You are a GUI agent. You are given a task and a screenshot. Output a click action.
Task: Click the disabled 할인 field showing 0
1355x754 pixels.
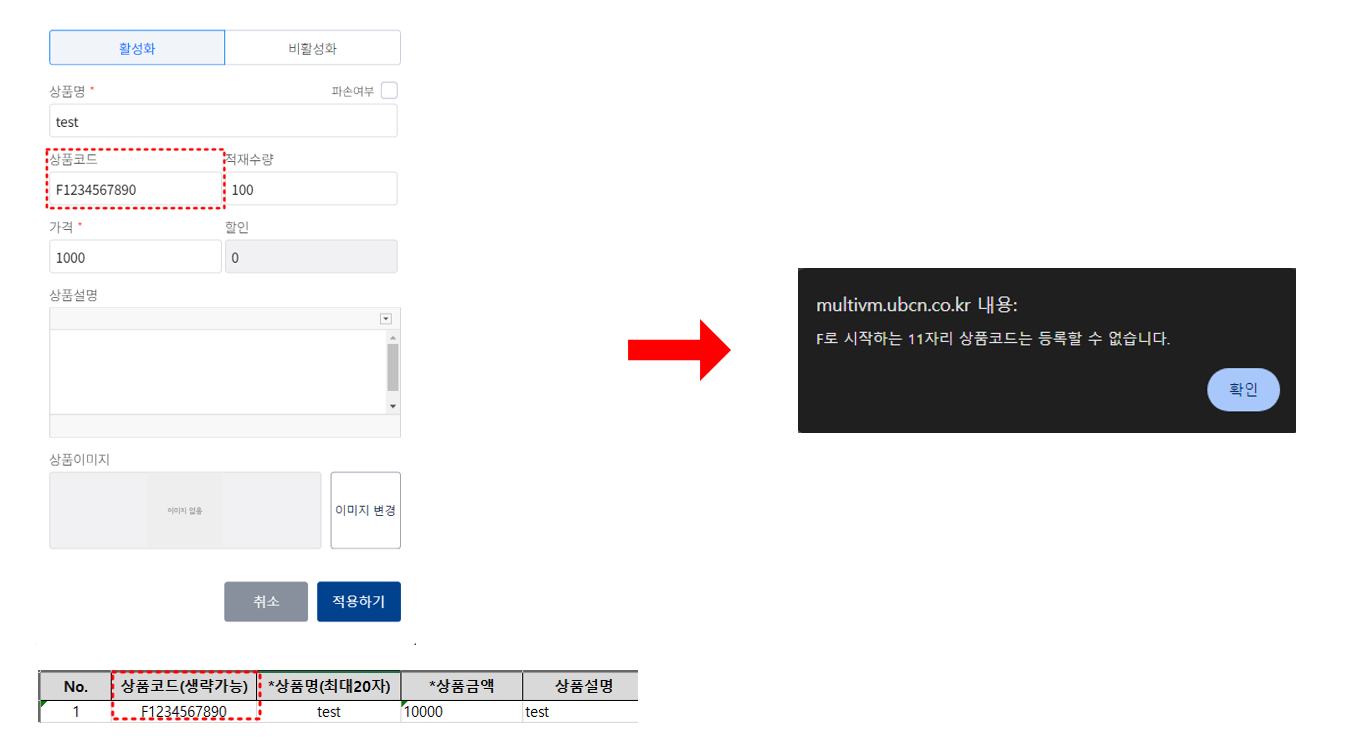311,256
